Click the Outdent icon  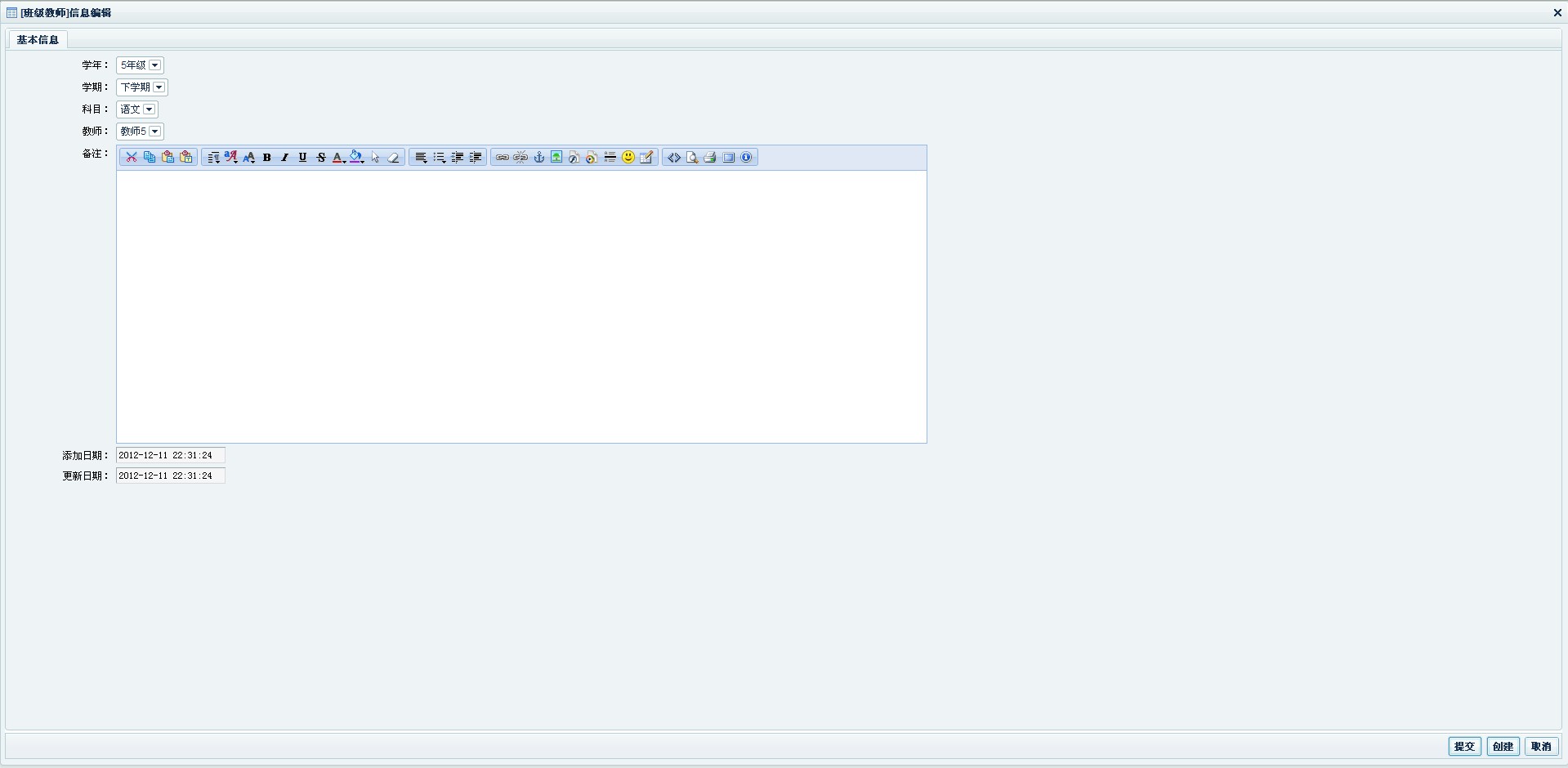(x=457, y=157)
